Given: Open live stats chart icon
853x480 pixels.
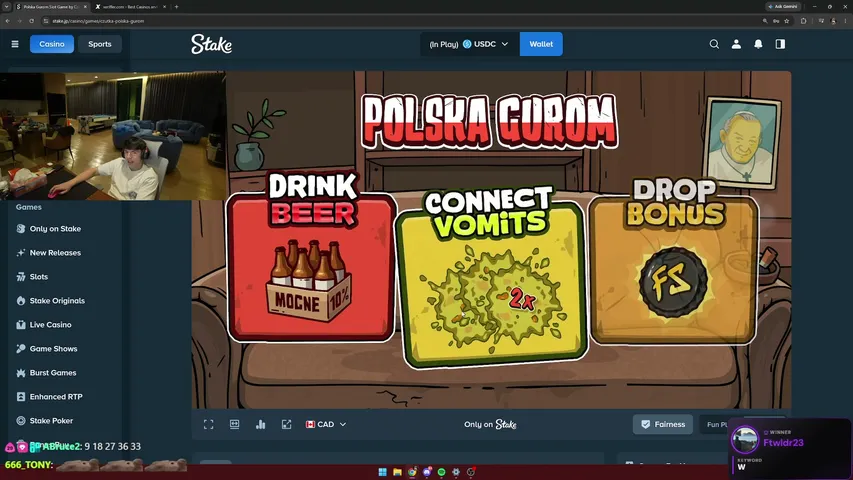Looking at the screenshot, I should [261, 424].
